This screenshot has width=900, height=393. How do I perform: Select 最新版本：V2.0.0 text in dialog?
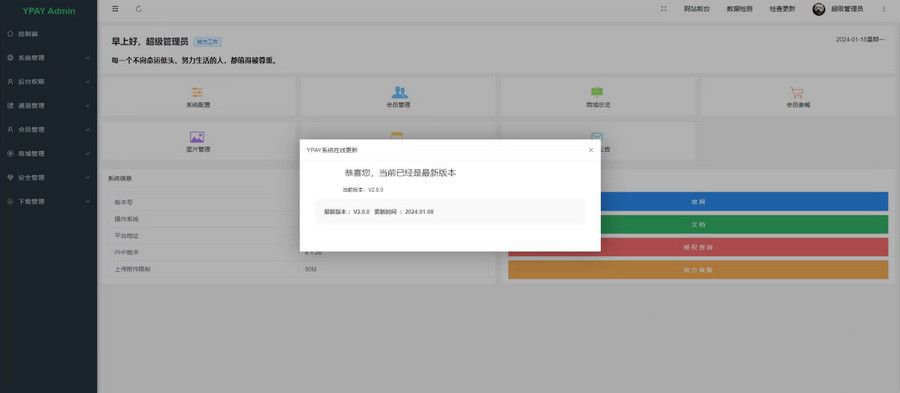pos(347,212)
